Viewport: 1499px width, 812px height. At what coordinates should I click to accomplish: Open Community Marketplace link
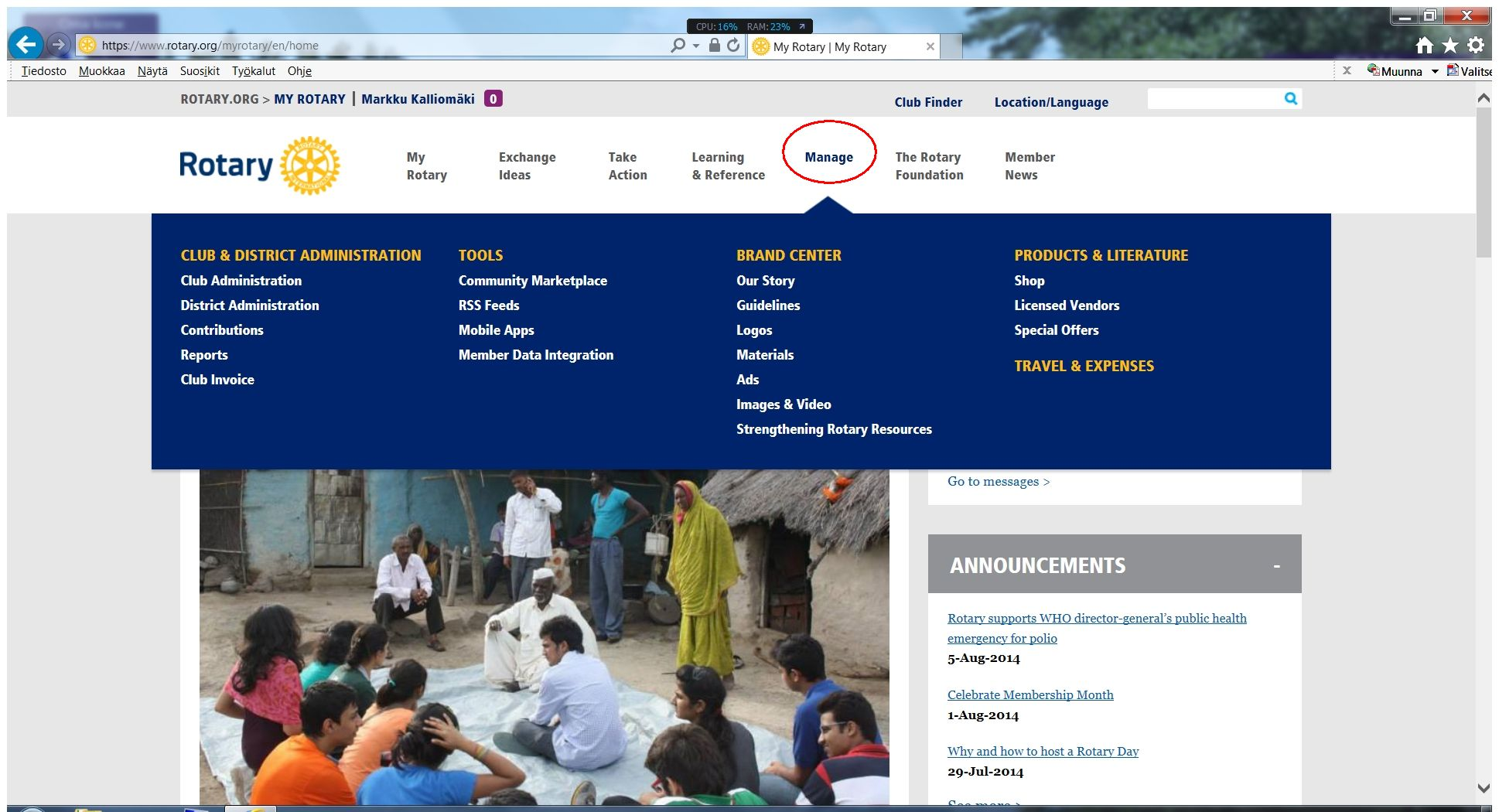pyautogui.click(x=533, y=281)
